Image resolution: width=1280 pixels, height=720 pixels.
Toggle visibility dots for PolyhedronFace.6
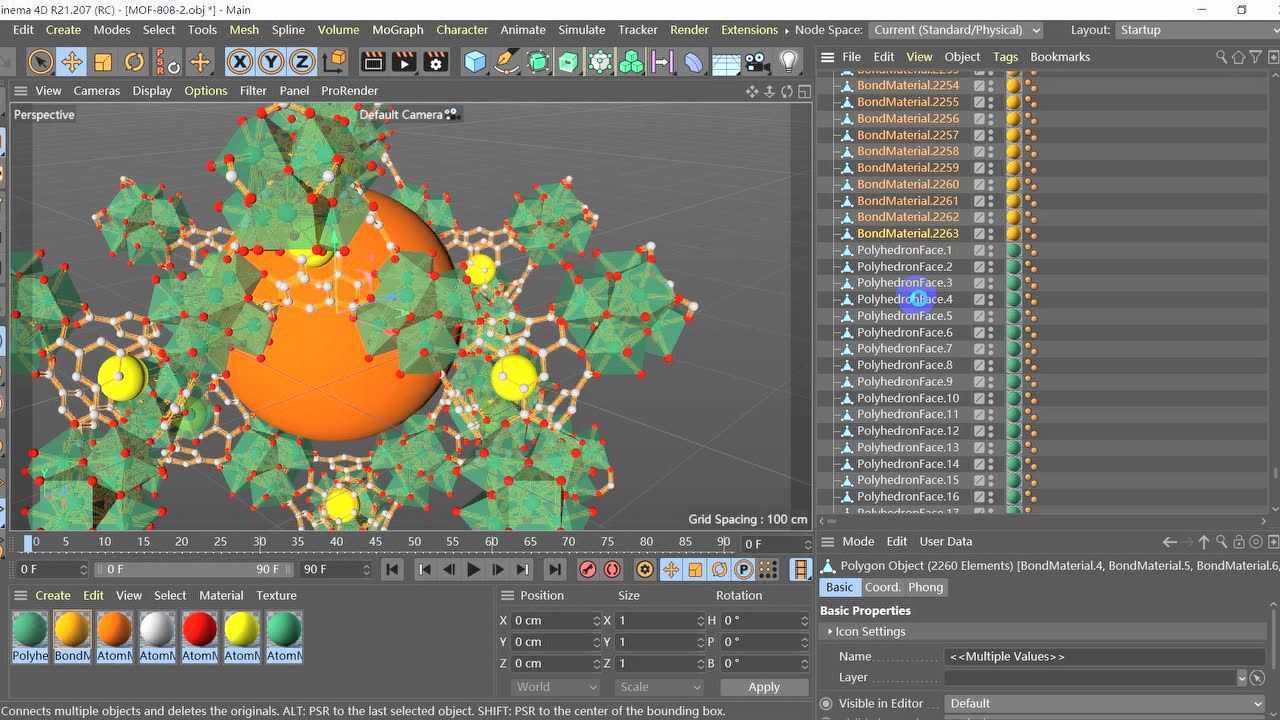[991, 332]
